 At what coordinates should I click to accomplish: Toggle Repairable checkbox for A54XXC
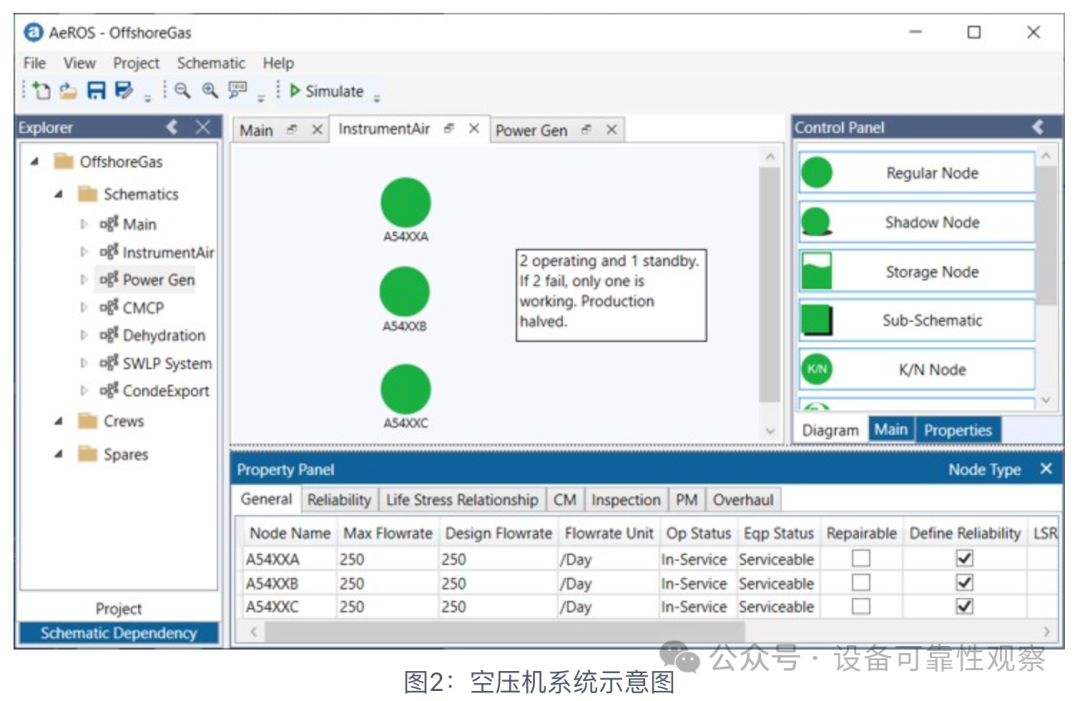(x=861, y=606)
